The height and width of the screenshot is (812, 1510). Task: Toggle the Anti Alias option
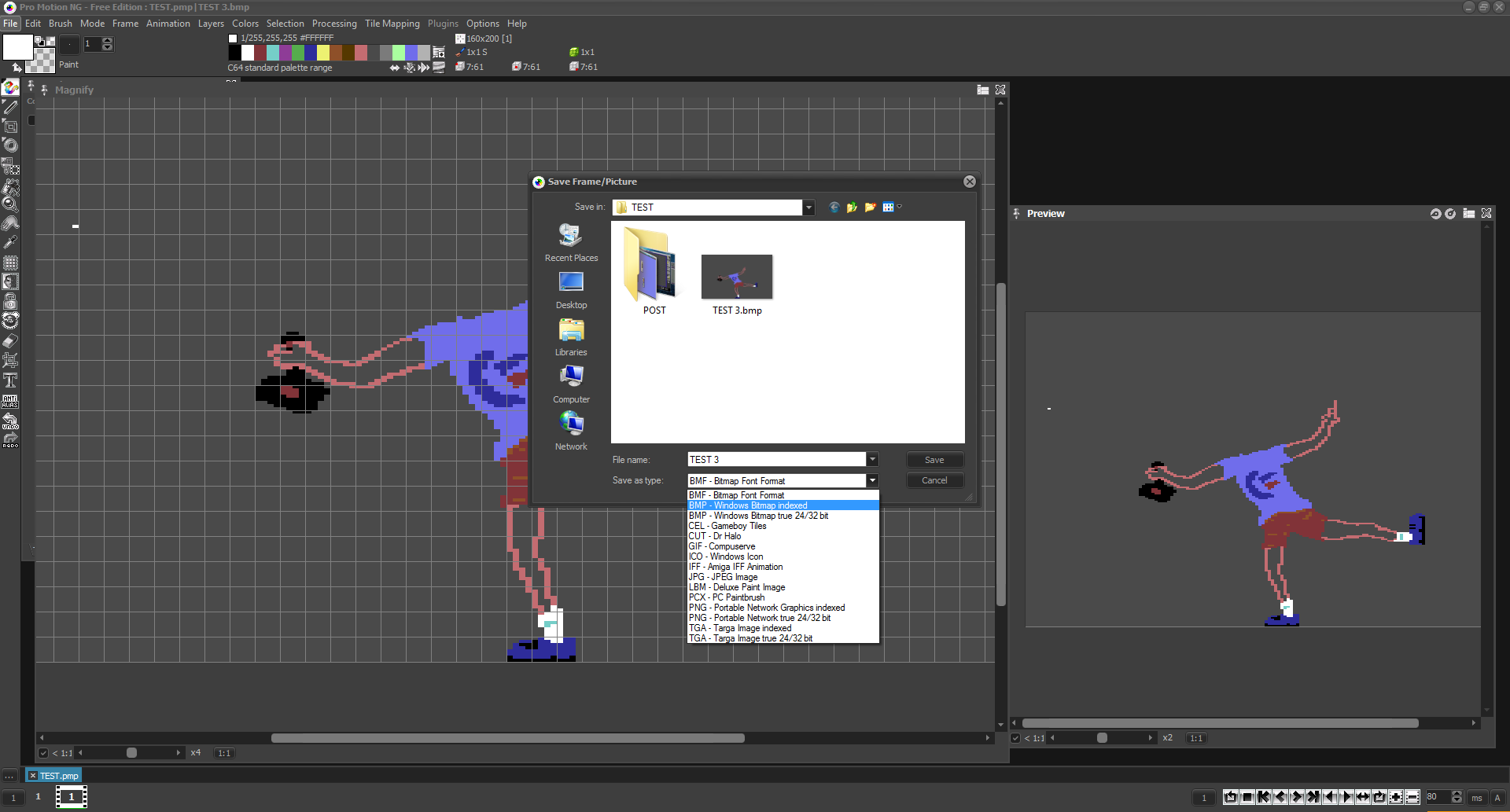click(x=10, y=401)
